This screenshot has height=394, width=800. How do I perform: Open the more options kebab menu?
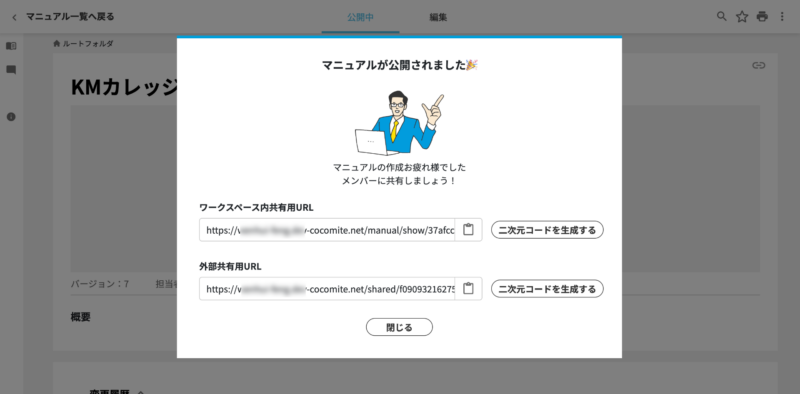(x=782, y=17)
